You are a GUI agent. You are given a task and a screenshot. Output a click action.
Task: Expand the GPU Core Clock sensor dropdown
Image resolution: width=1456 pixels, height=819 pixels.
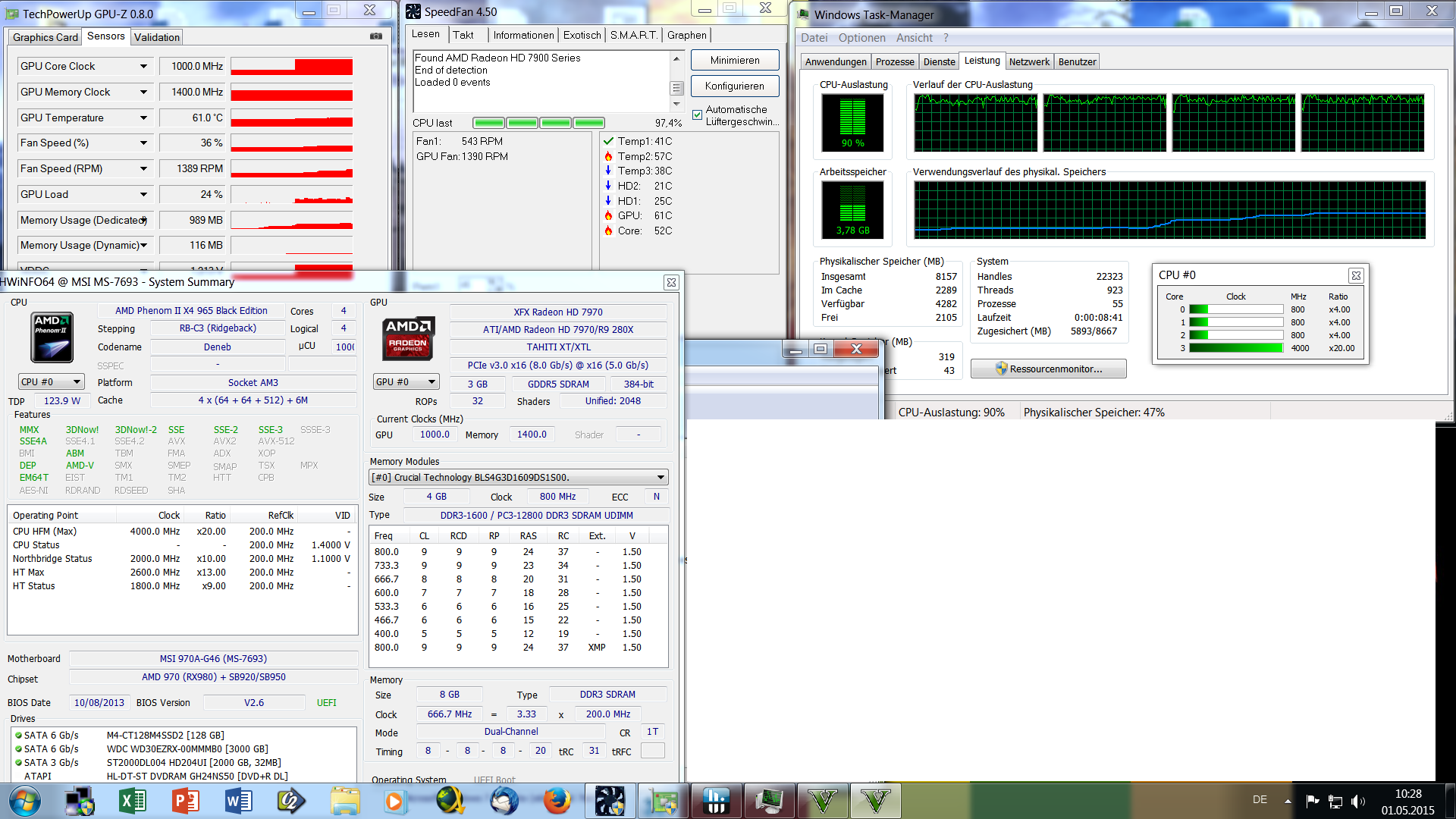(143, 67)
